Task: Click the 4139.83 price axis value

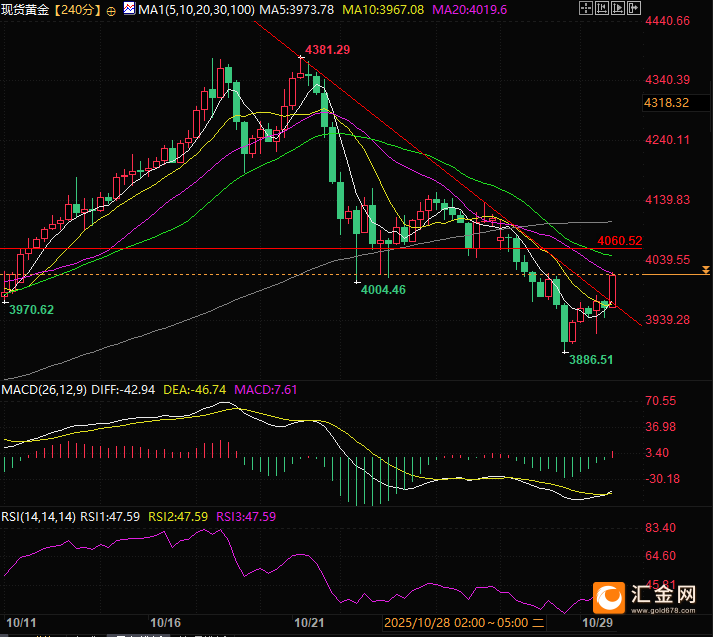Action: (x=668, y=200)
